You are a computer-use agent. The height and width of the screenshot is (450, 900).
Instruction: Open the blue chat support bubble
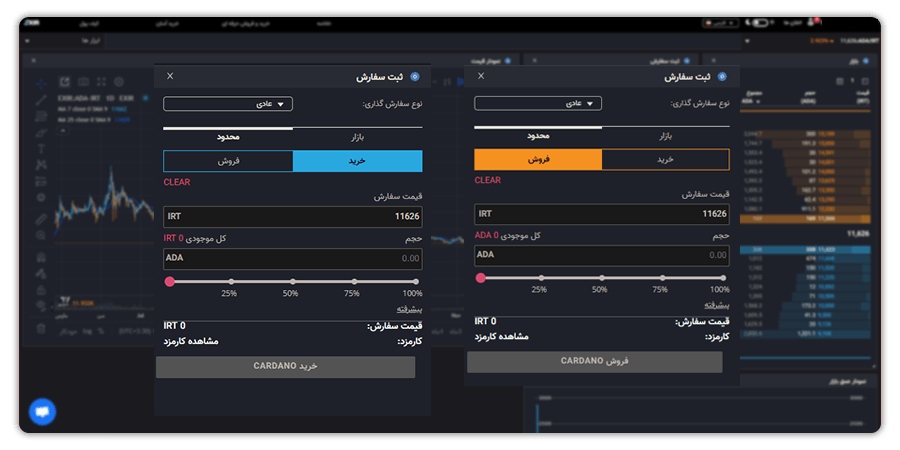[42, 411]
